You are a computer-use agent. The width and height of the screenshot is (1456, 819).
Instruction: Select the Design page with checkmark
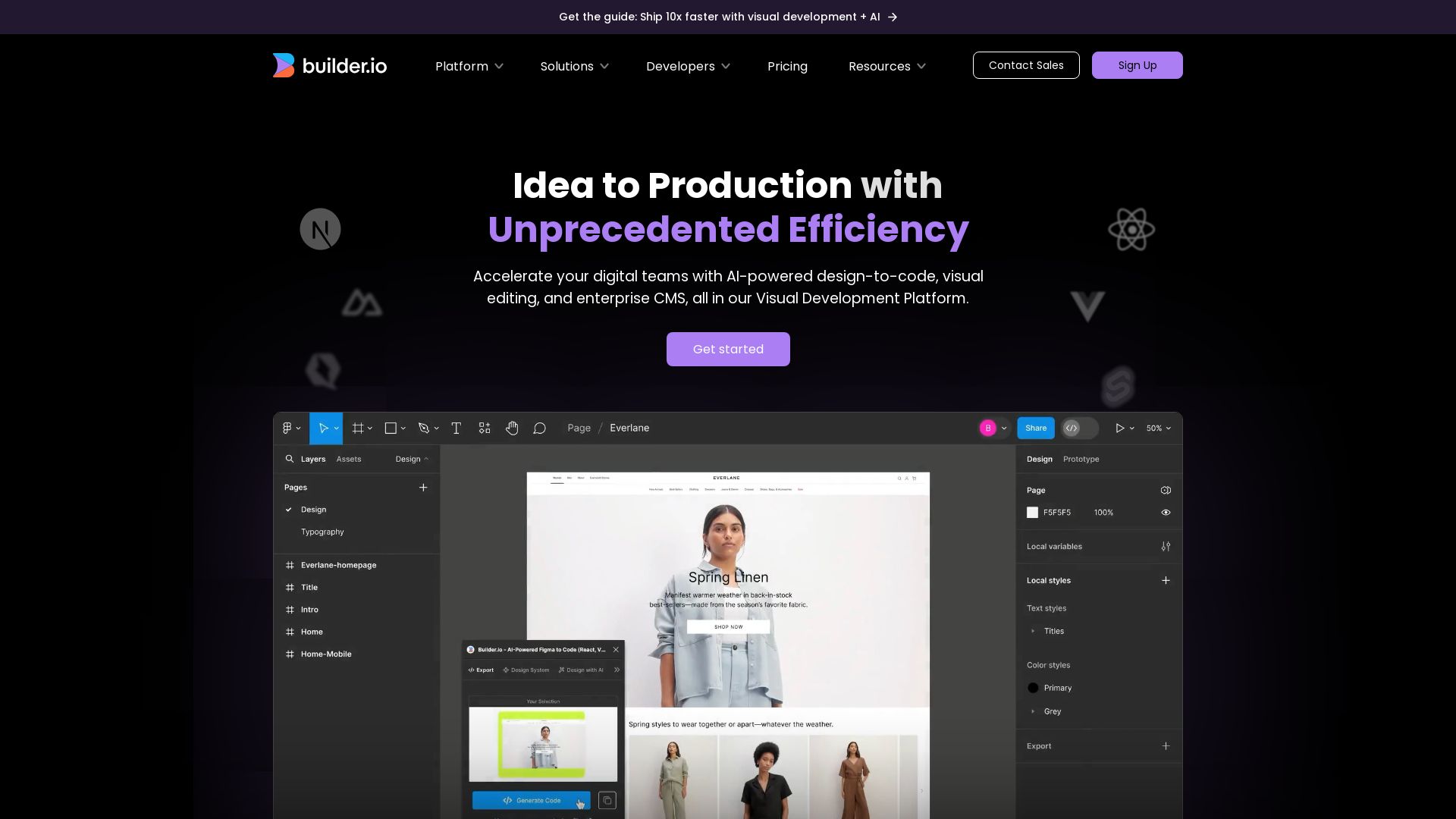coord(313,510)
